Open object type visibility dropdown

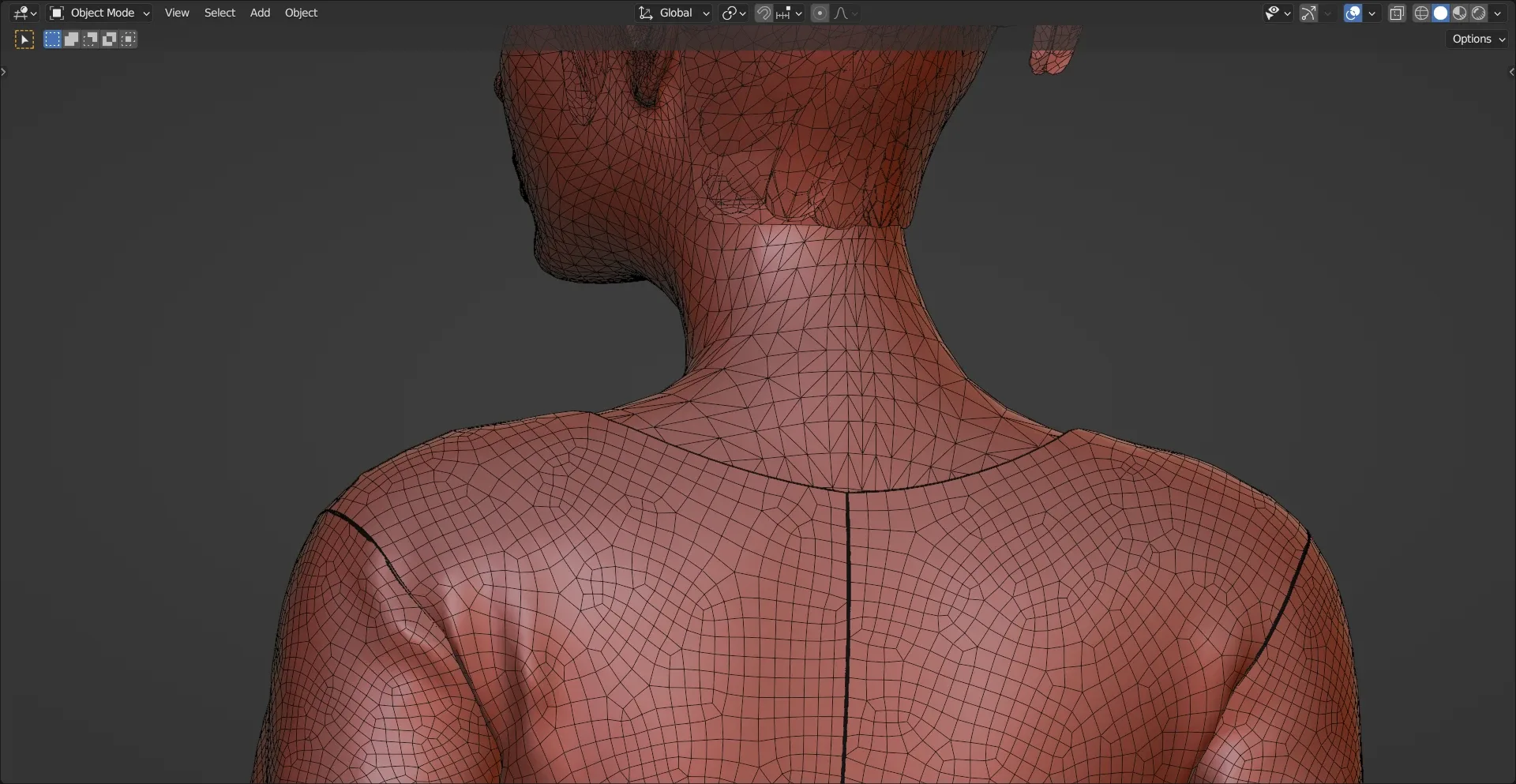[x=1277, y=13]
